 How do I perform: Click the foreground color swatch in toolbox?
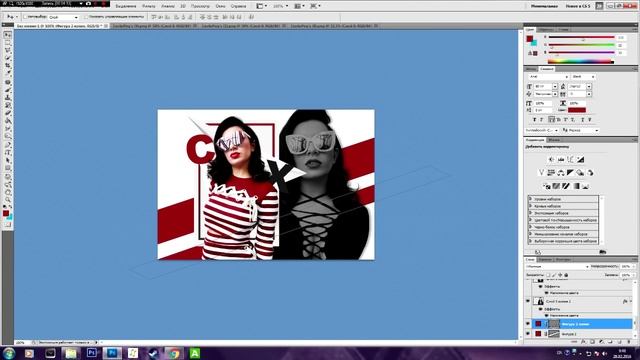tap(6, 213)
